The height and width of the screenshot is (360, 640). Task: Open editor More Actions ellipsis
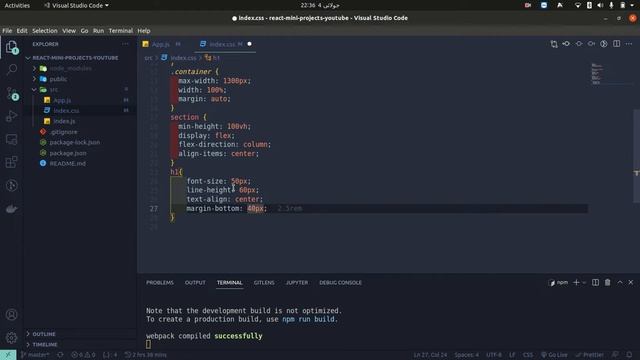629,44
